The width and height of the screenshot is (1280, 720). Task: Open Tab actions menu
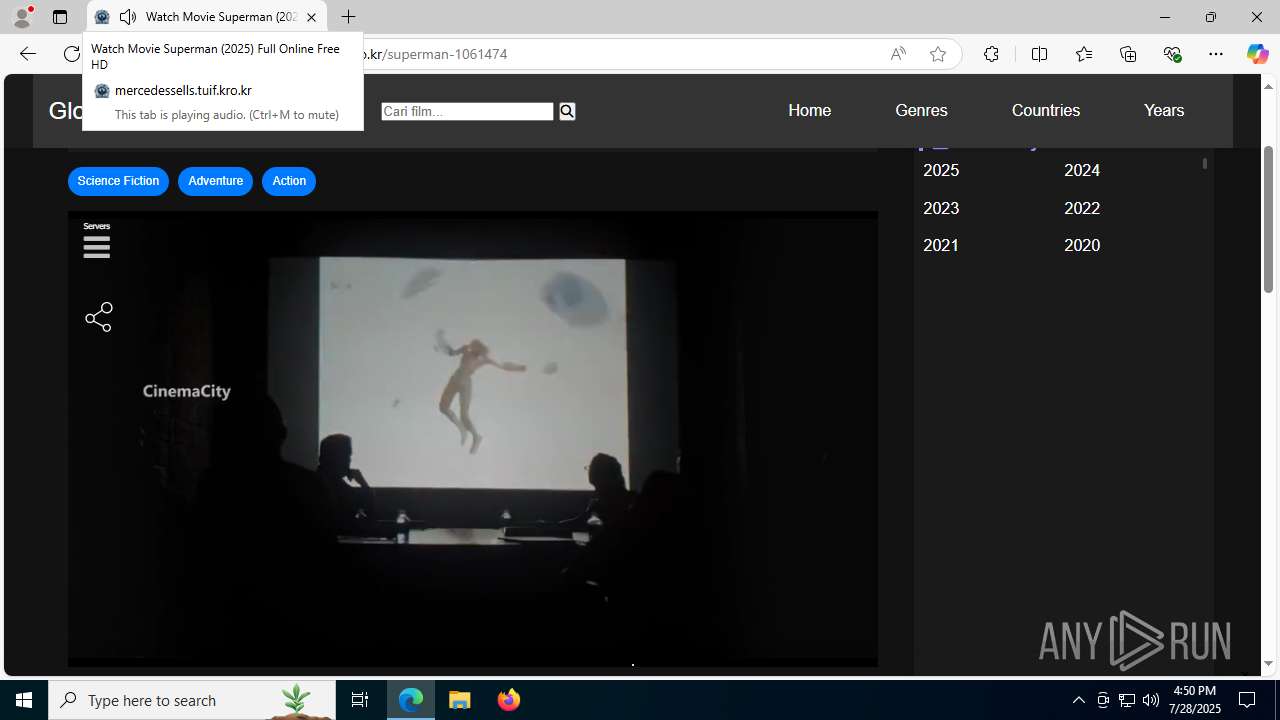coord(60,17)
